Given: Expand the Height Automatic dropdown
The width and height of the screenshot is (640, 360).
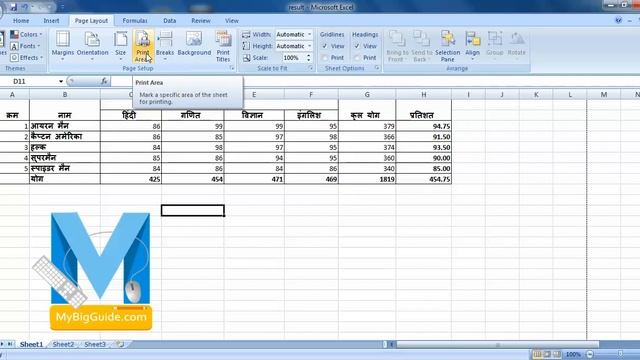Looking at the screenshot, I should coord(309,46).
